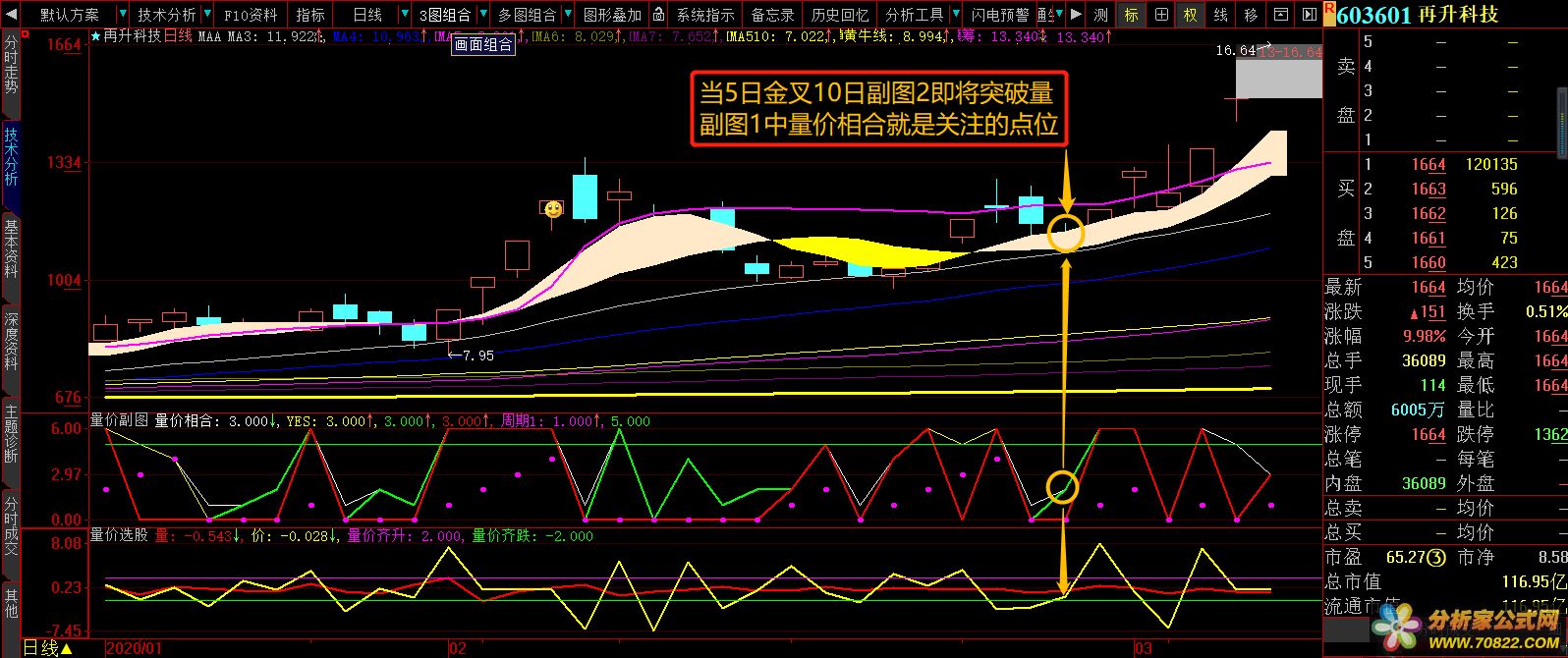1568x658 pixels.
Task: Click the skip-to-end panel icon
Action: (x=1309, y=15)
